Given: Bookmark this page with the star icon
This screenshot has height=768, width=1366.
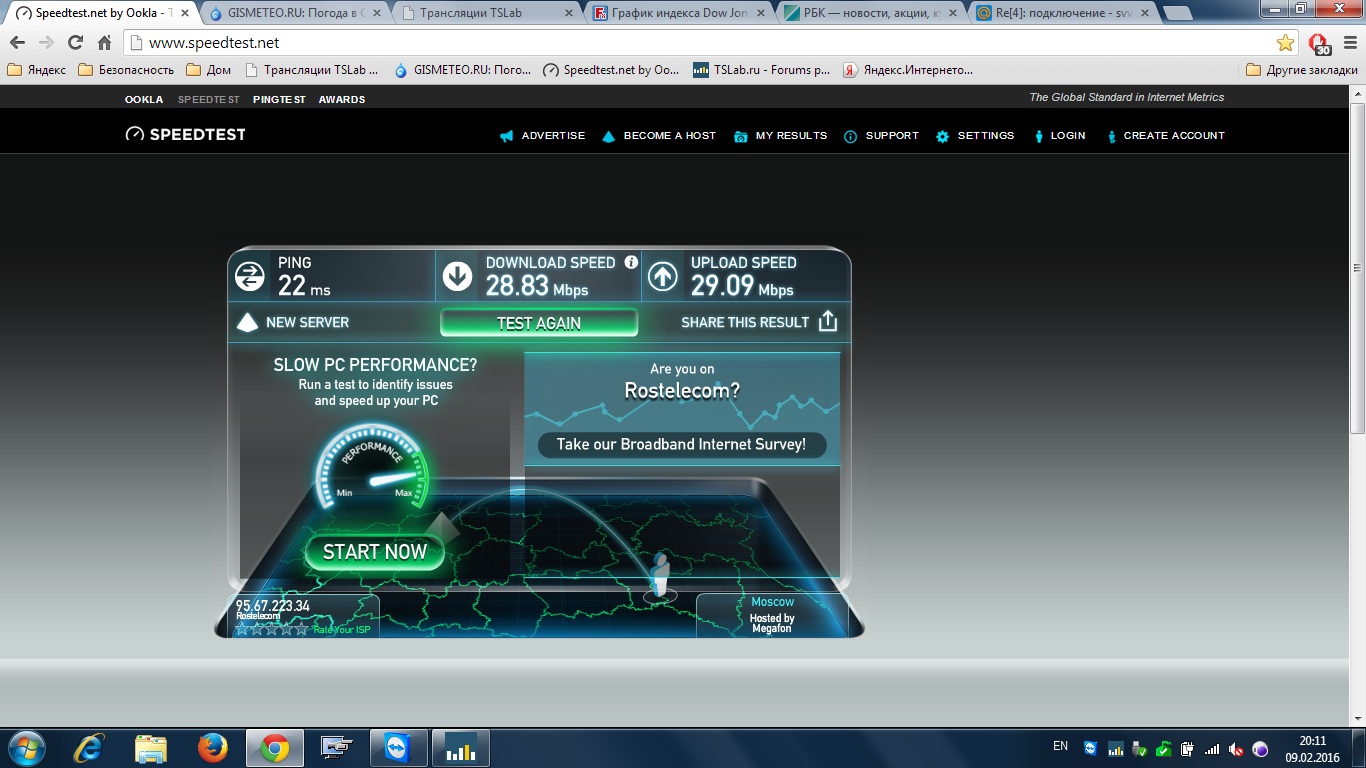Looking at the screenshot, I should (x=1285, y=43).
